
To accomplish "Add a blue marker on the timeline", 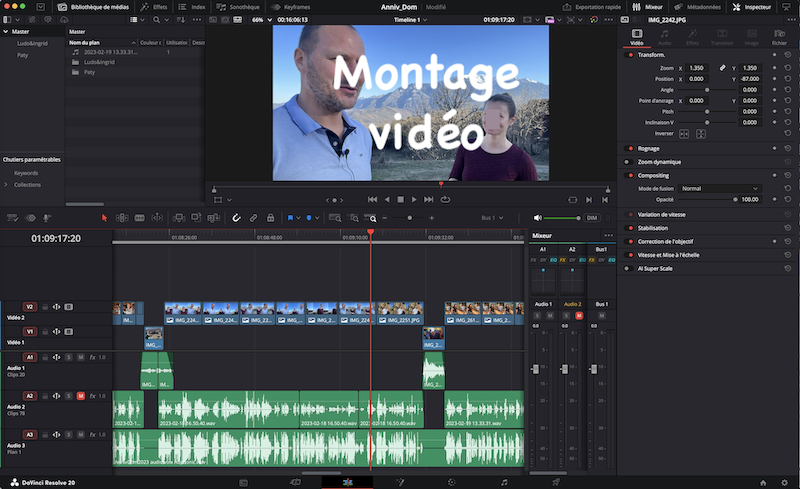I will tap(309, 218).
